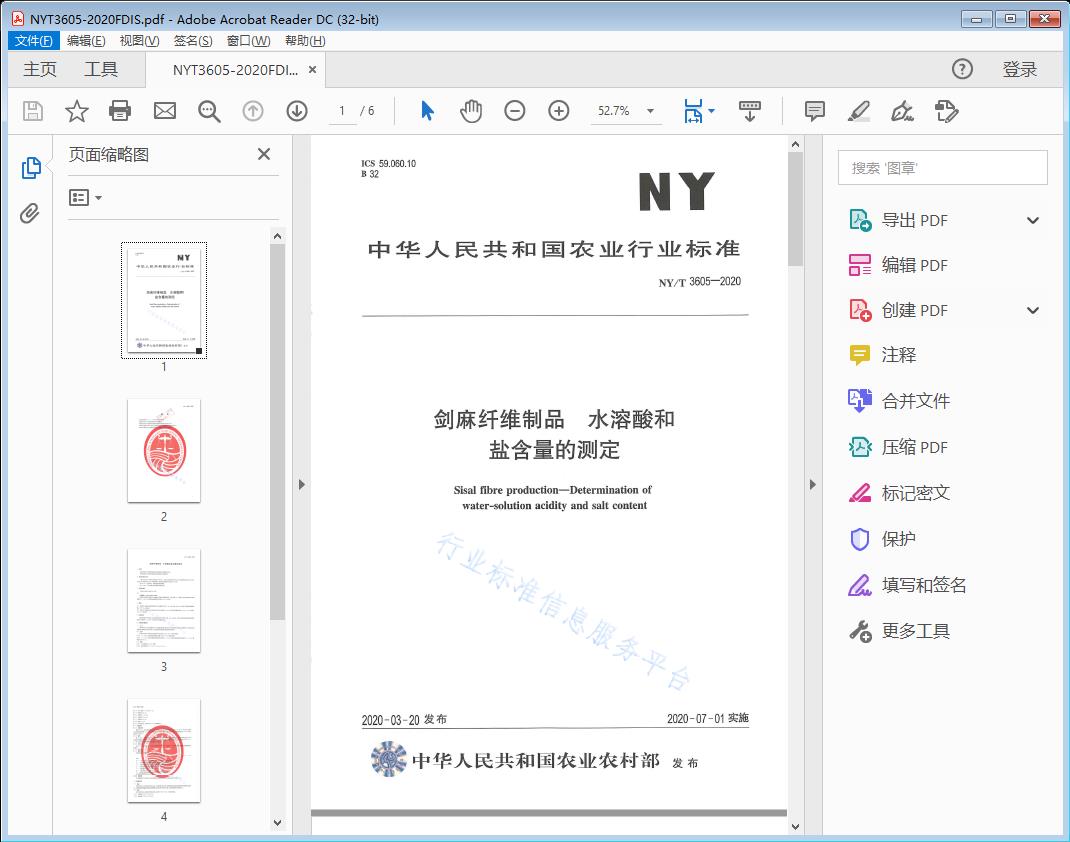Screen dimensions: 1070x842
Task: Add this file to favorites star
Action: tap(76, 111)
